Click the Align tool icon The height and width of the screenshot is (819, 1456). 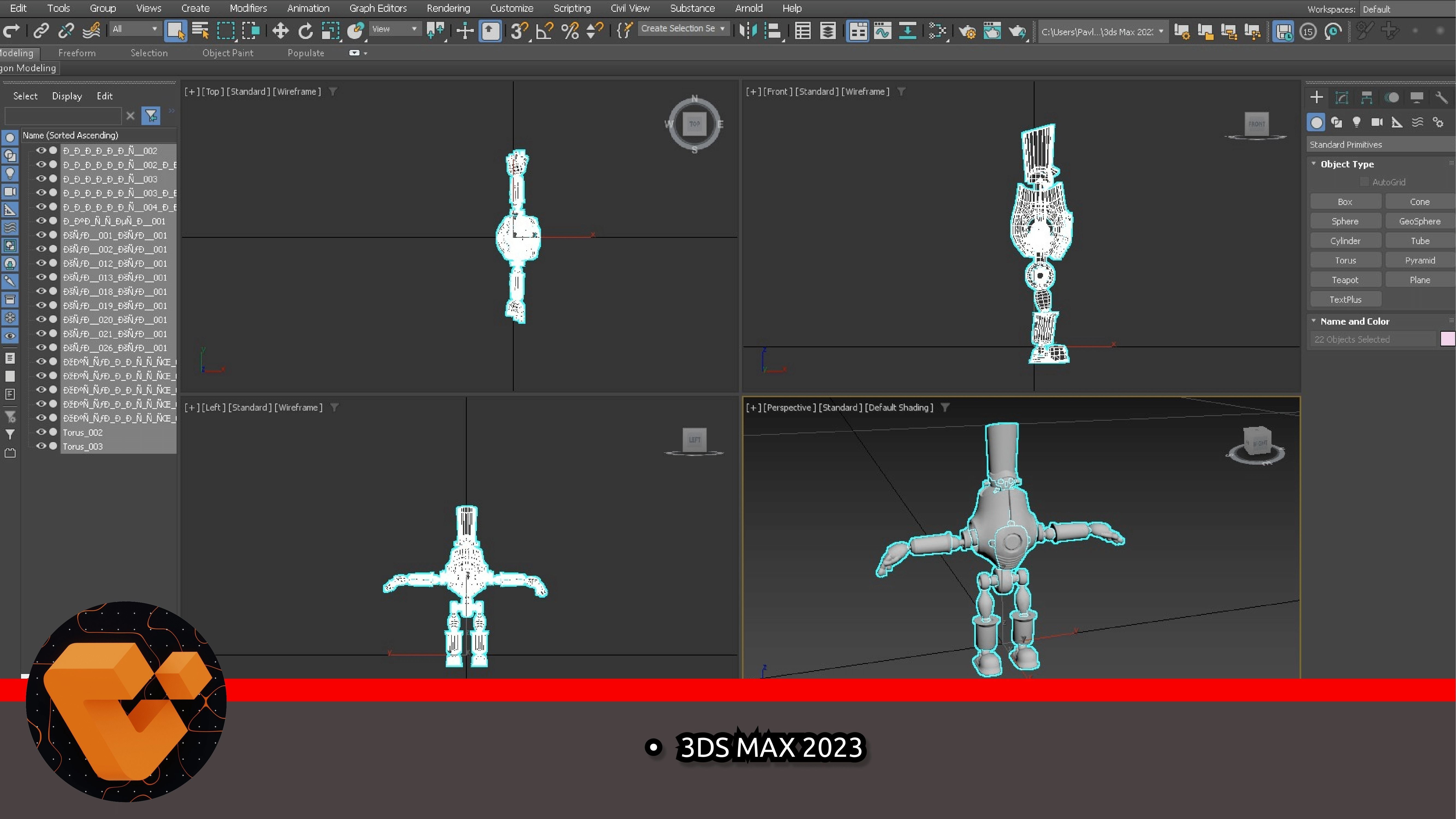(773, 31)
